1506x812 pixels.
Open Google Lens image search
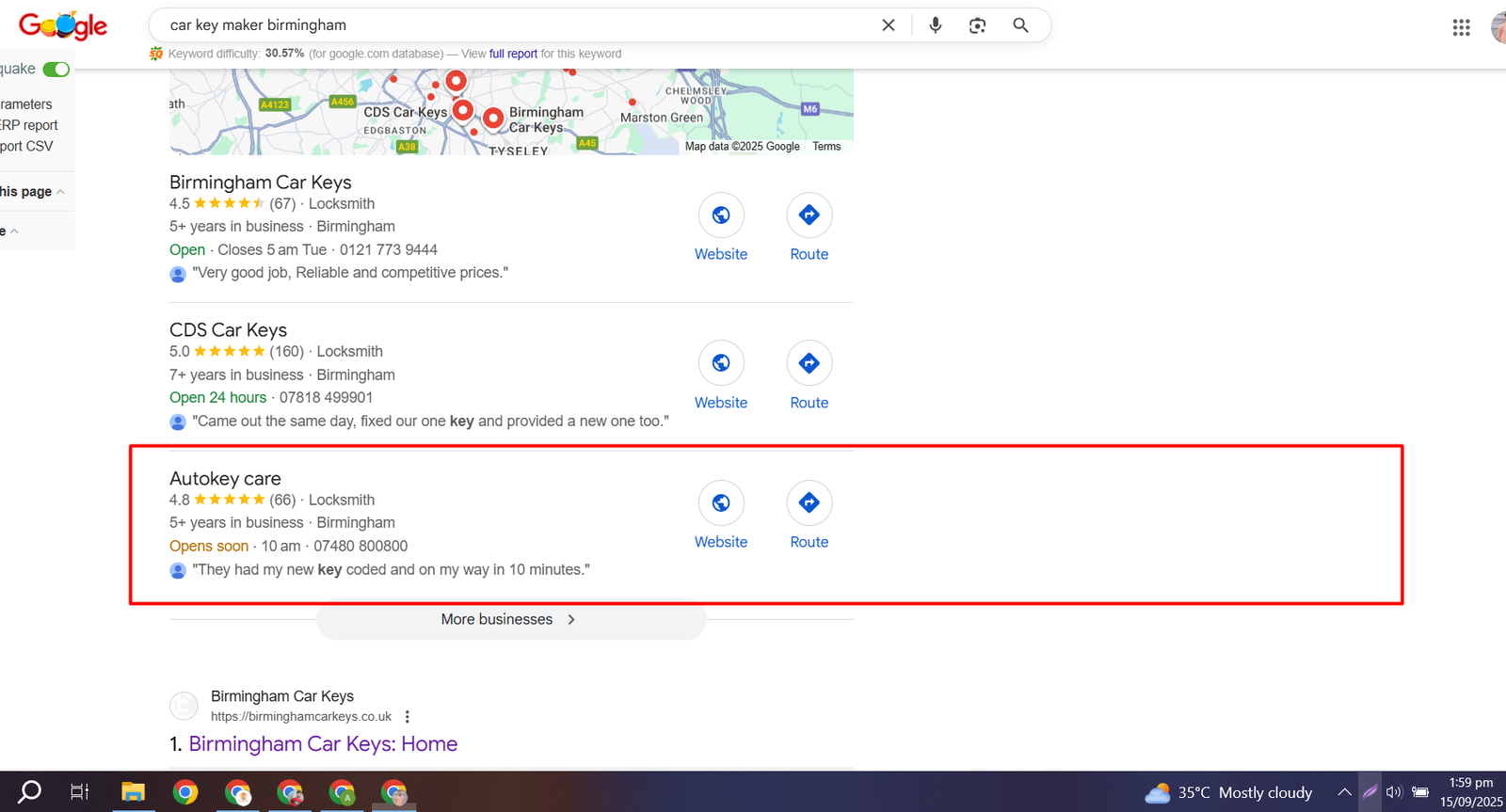tap(977, 25)
